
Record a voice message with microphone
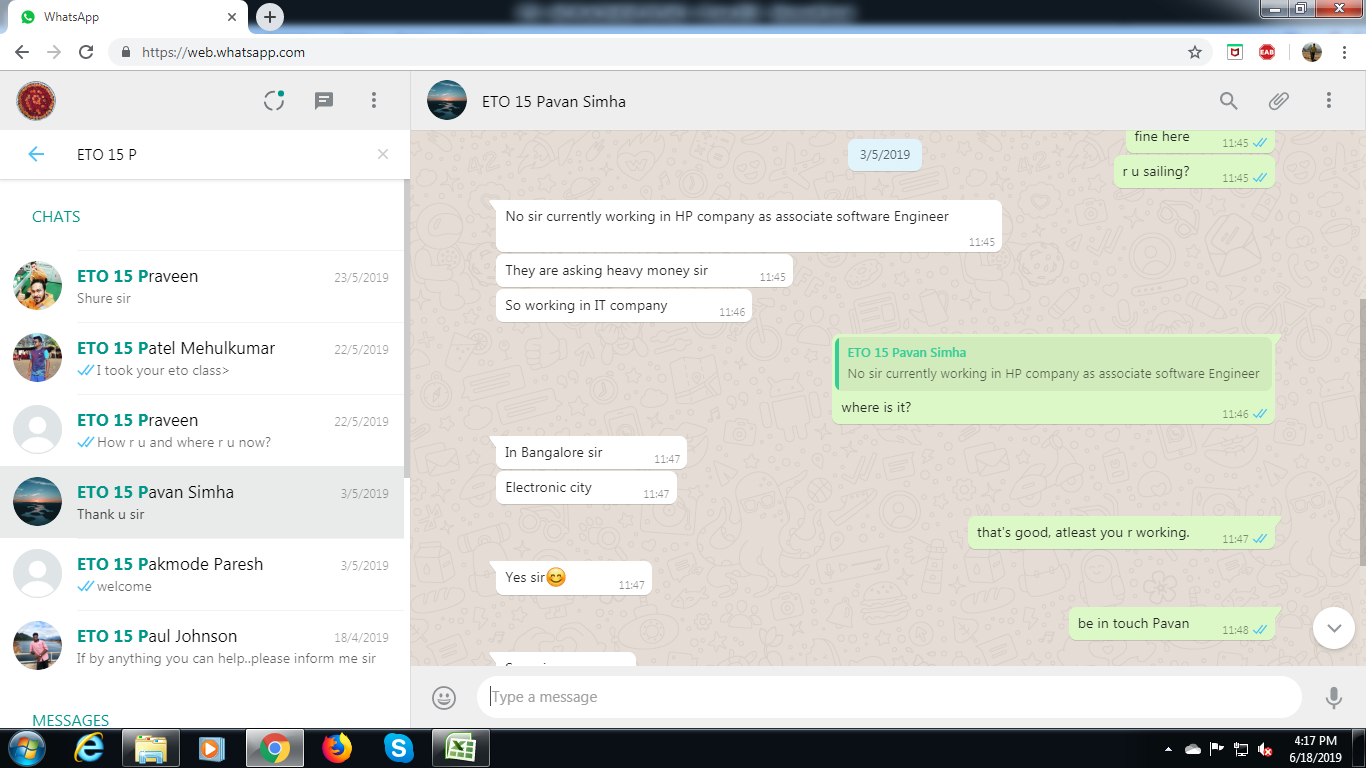point(1333,697)
